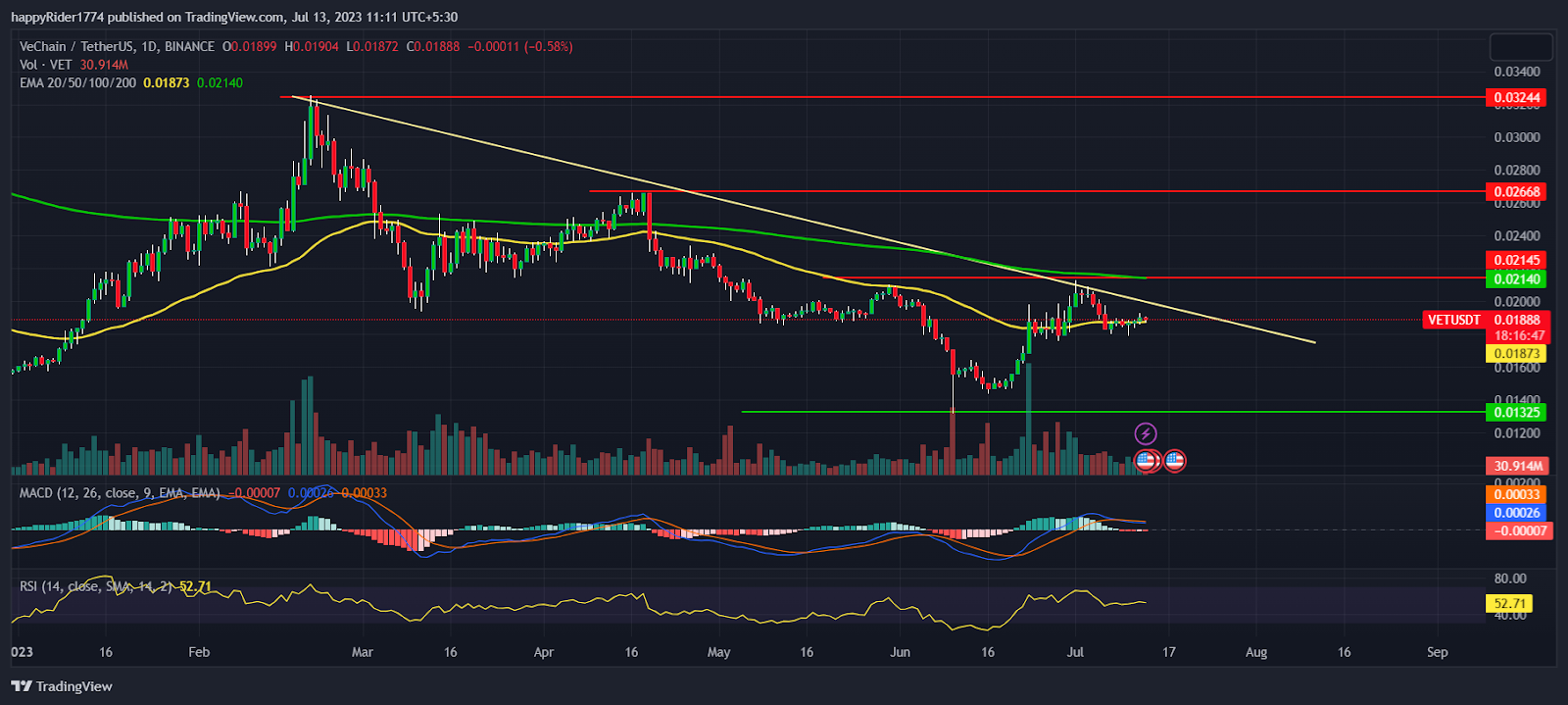Click the green 0.01325 support price label

point(1516,412)
